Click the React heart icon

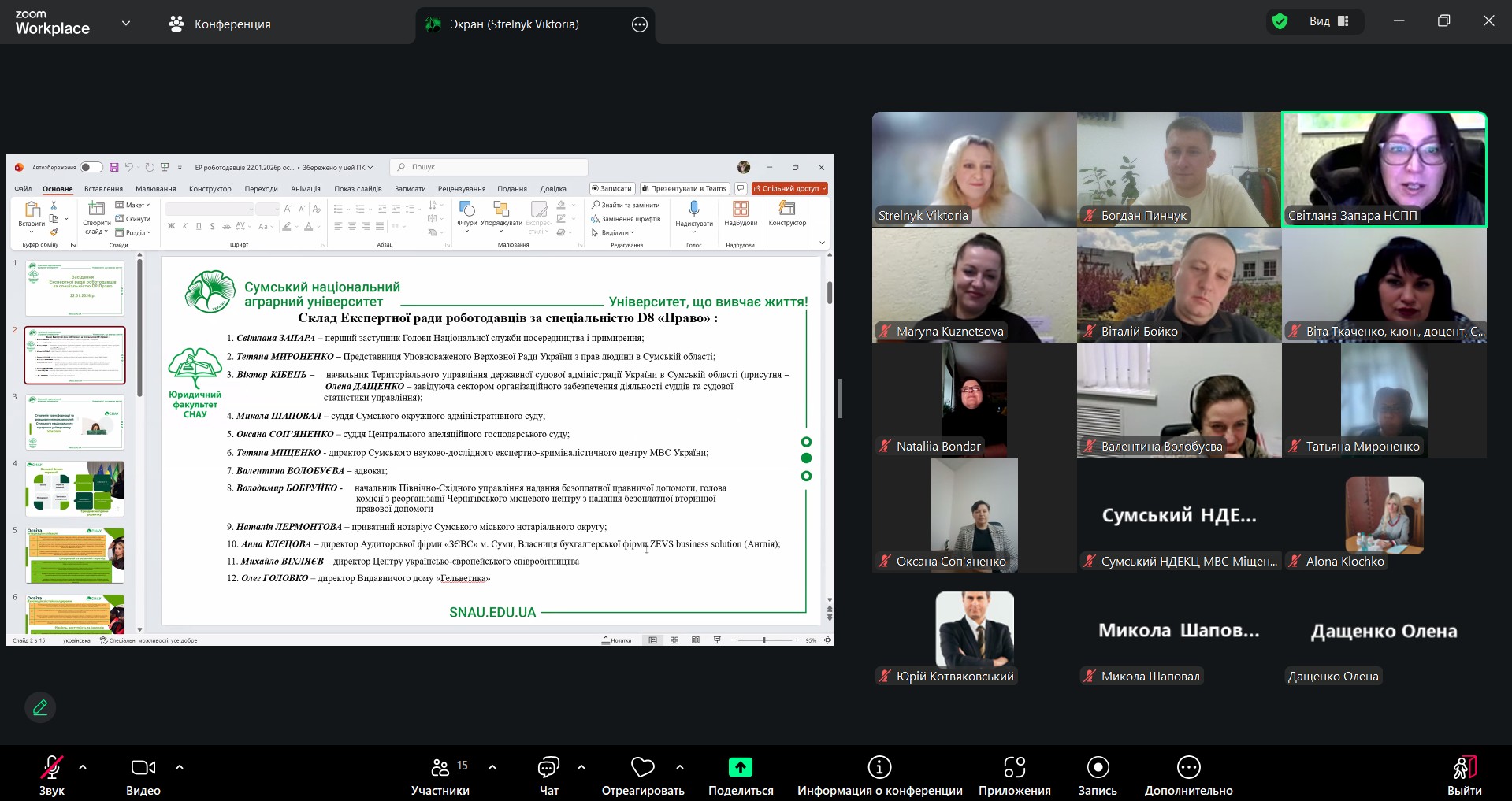click(642, 767)
